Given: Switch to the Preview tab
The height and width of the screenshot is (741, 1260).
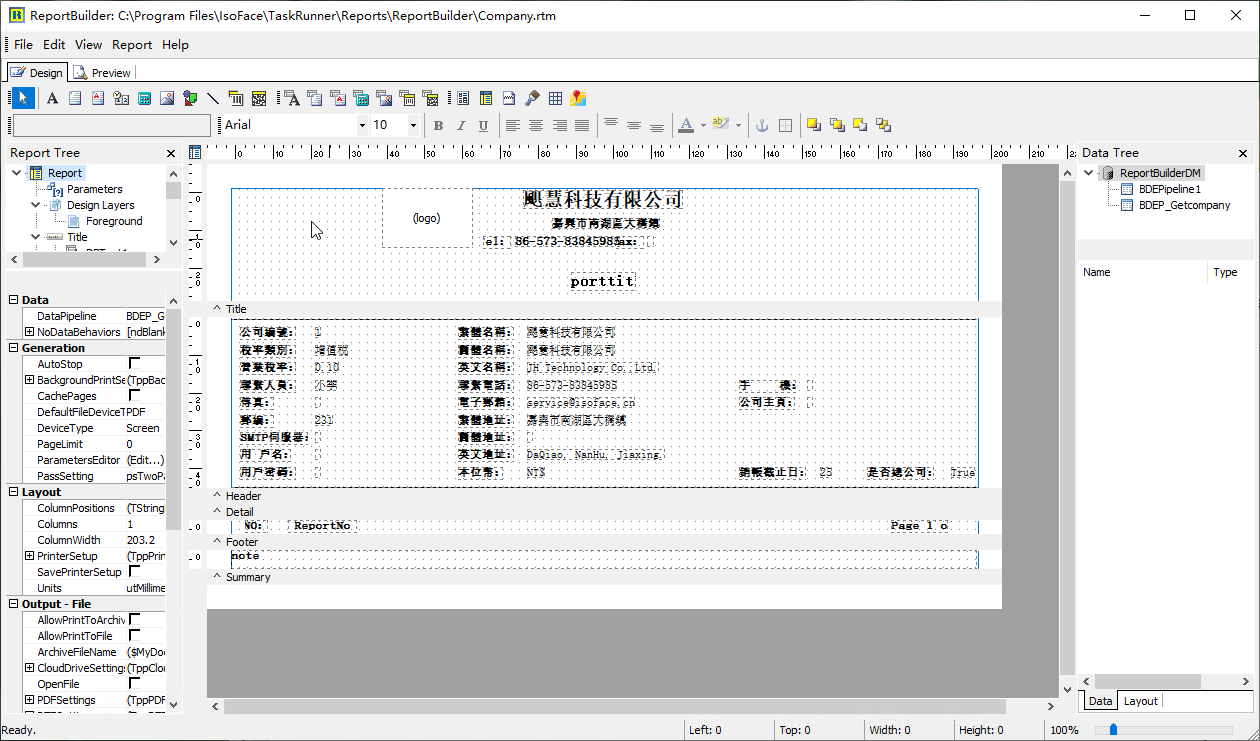Looking at the screenshot, I should (102, 73).
